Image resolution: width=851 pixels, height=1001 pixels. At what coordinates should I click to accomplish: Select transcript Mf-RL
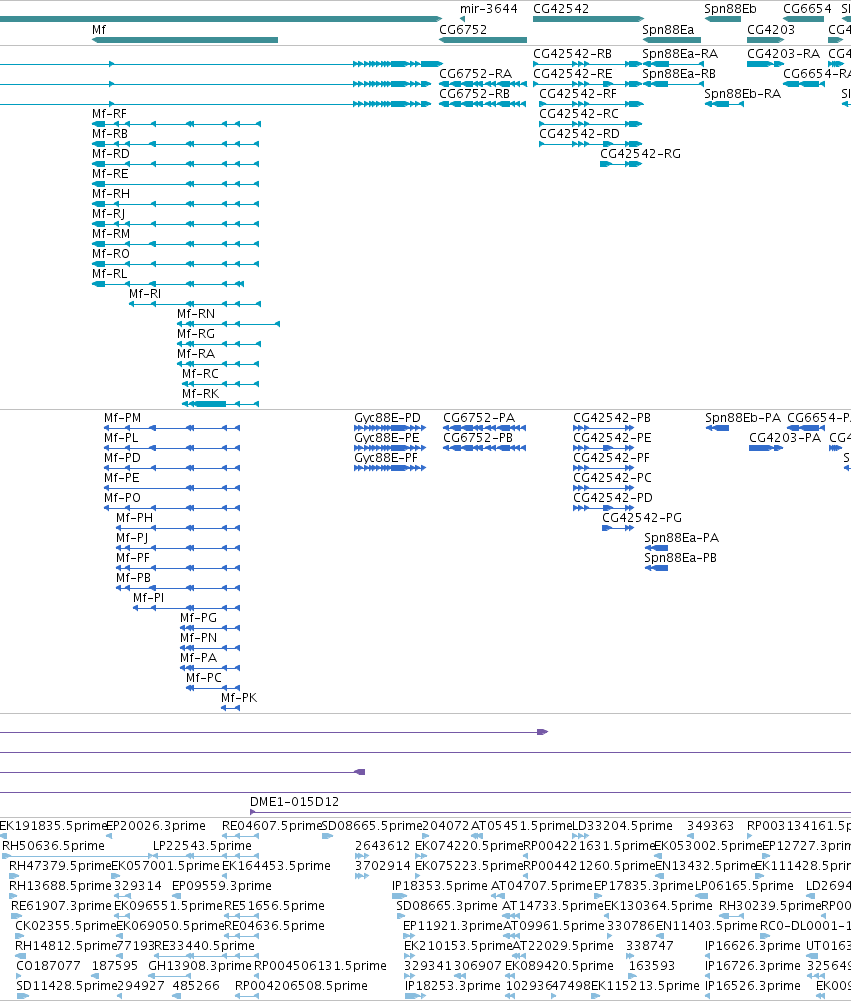pyautogui.click(x=169, y=284)
